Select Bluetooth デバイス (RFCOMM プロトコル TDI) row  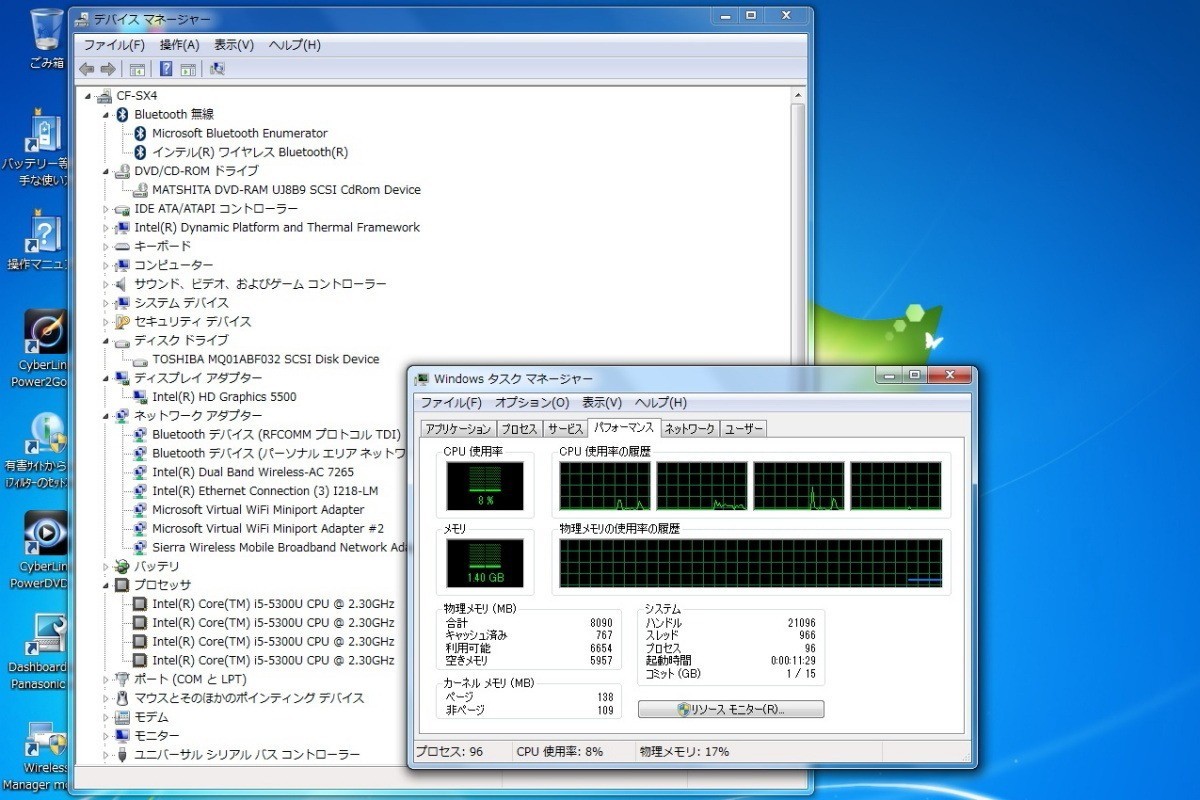276,435
